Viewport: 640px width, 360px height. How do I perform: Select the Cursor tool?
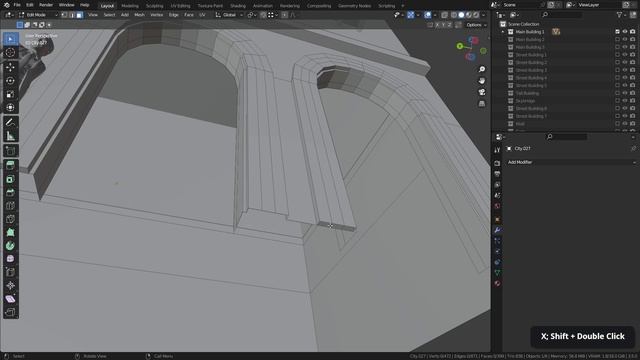(11, 53)
